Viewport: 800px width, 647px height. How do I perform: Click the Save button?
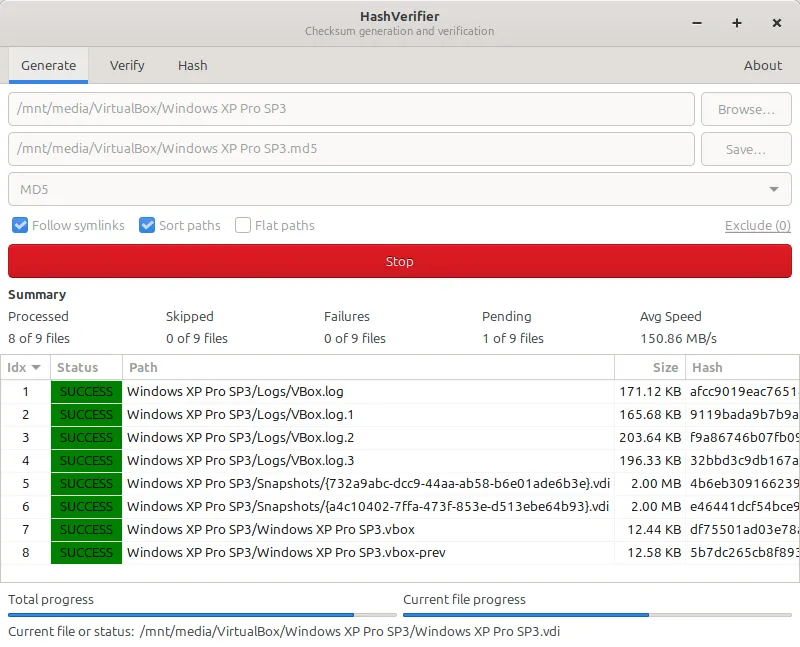coord(746,149)
